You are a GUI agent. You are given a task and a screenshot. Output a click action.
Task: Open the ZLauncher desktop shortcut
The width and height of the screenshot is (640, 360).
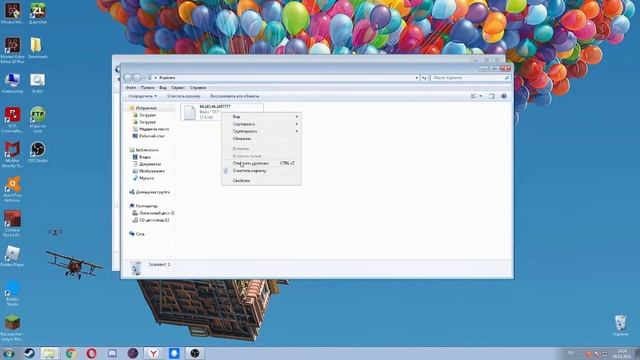pos(38,13)
